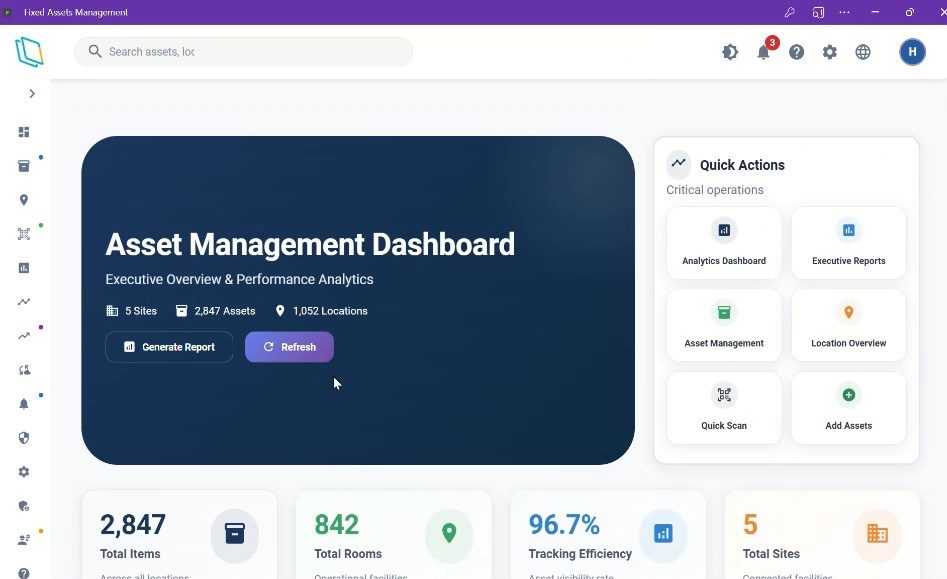This screenshot has height=579, width=947.
Task: Open Analytics Dashboard quick action
Action: (724, 243)
